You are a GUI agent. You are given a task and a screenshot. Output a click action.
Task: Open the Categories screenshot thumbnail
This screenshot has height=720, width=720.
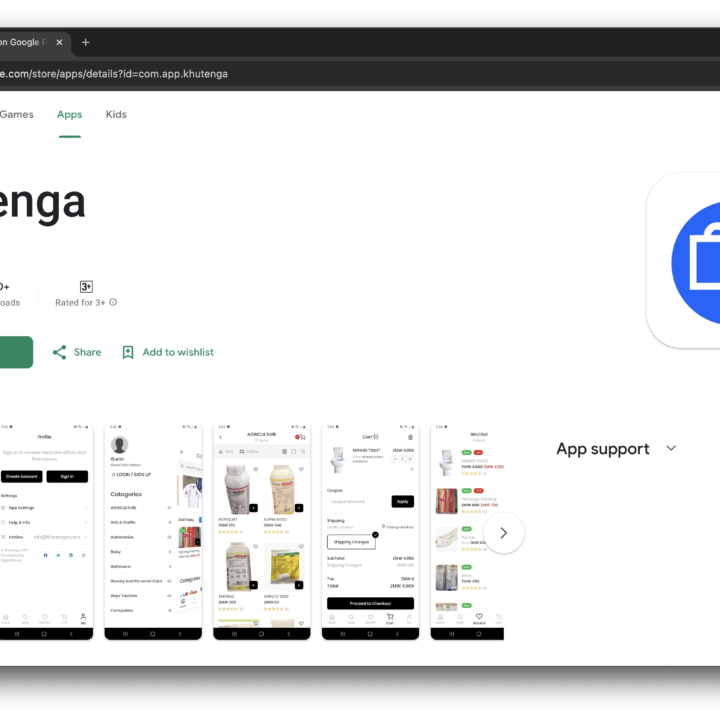tap(153, 532)
